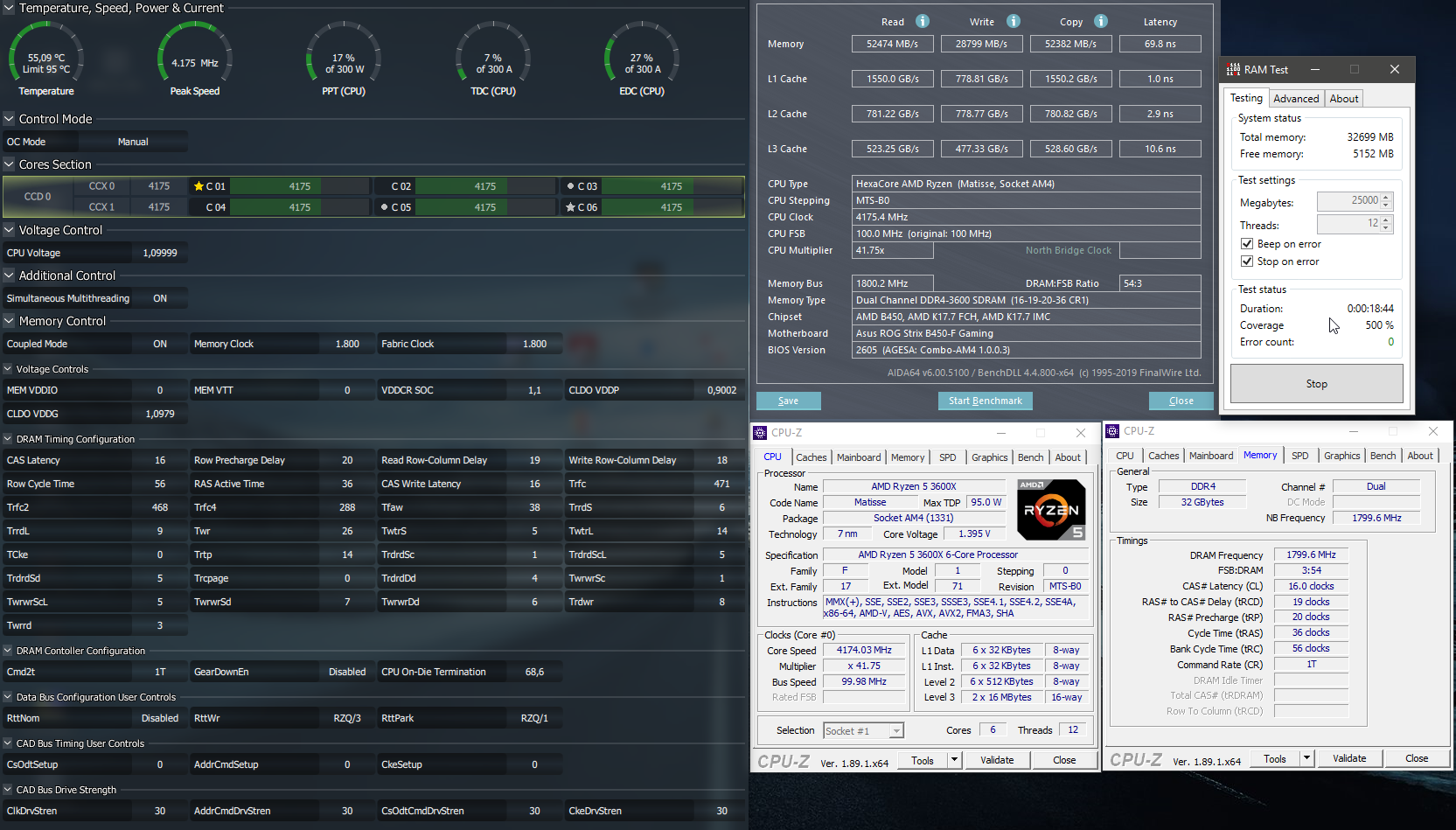
Task: Open Tools dropdown arrow in CPU-Z Timings window
Action: pos(1307,758)
